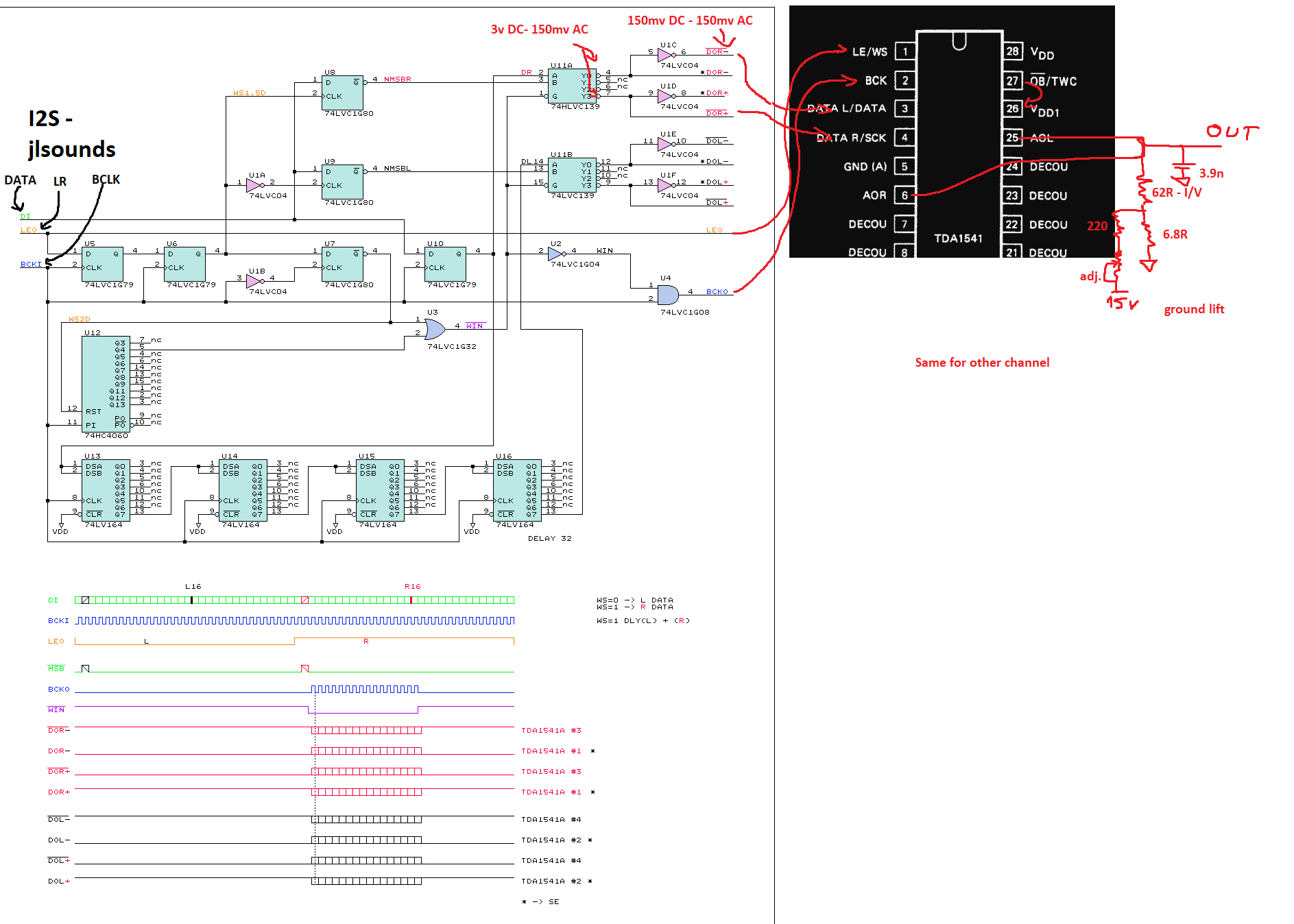Click TDA1541 pin 3 box
This screenshot has width=1294, height=924.
coord(905,108)
